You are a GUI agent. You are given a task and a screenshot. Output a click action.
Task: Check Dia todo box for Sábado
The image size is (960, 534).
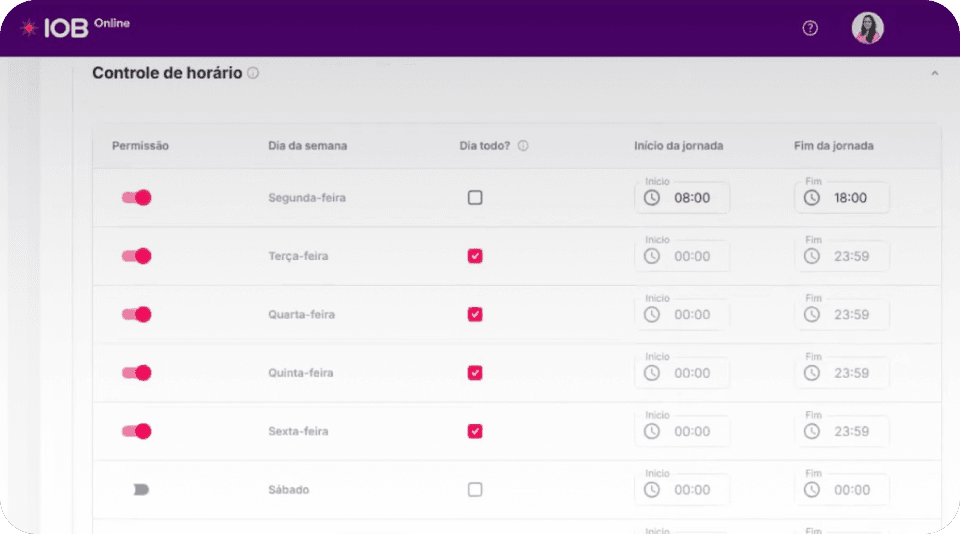tap(475, 489)
